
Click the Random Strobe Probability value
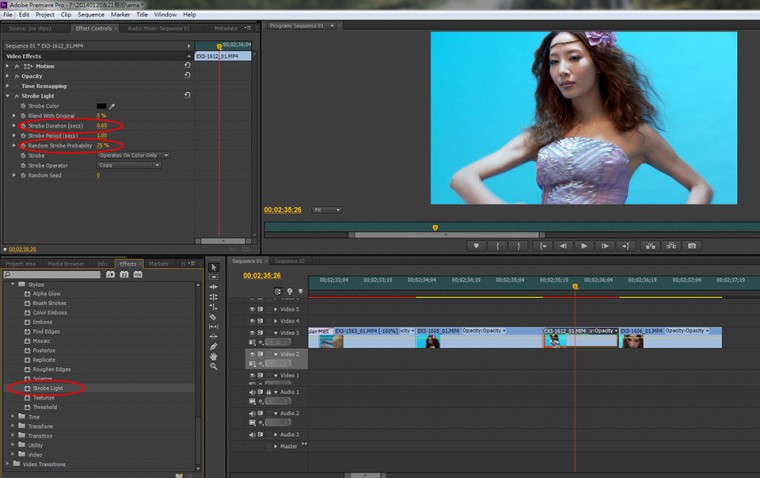(x=102, y=145)
